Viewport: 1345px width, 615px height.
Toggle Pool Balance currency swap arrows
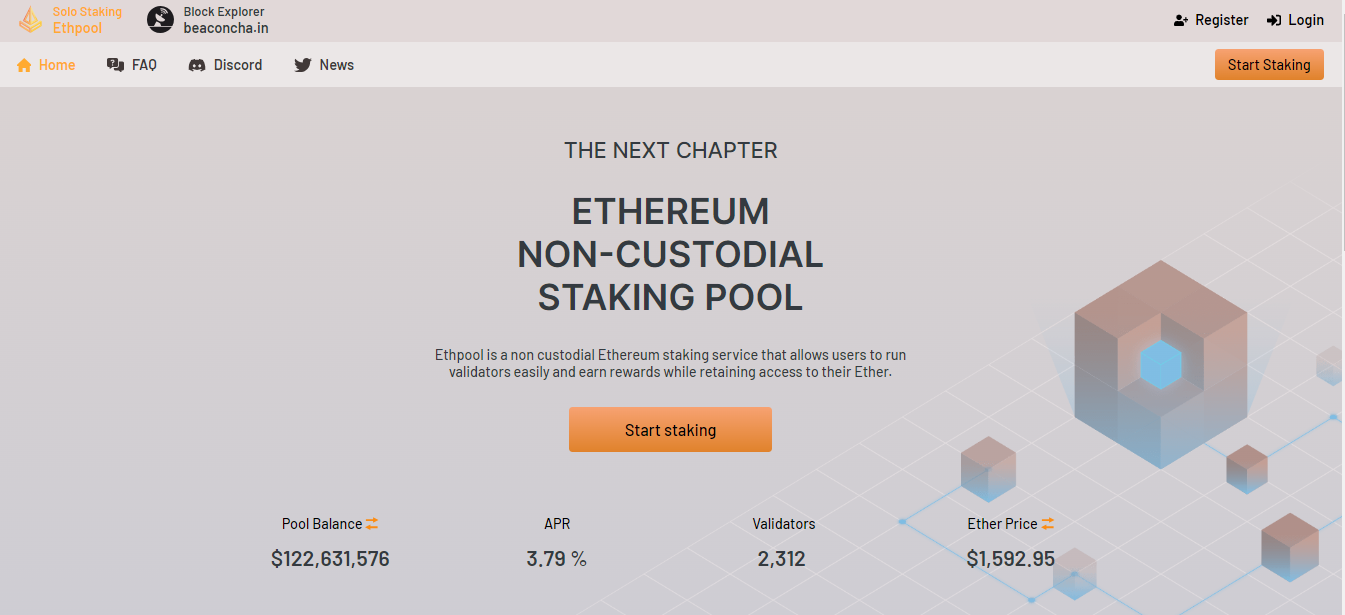click(x=372, y=524)
